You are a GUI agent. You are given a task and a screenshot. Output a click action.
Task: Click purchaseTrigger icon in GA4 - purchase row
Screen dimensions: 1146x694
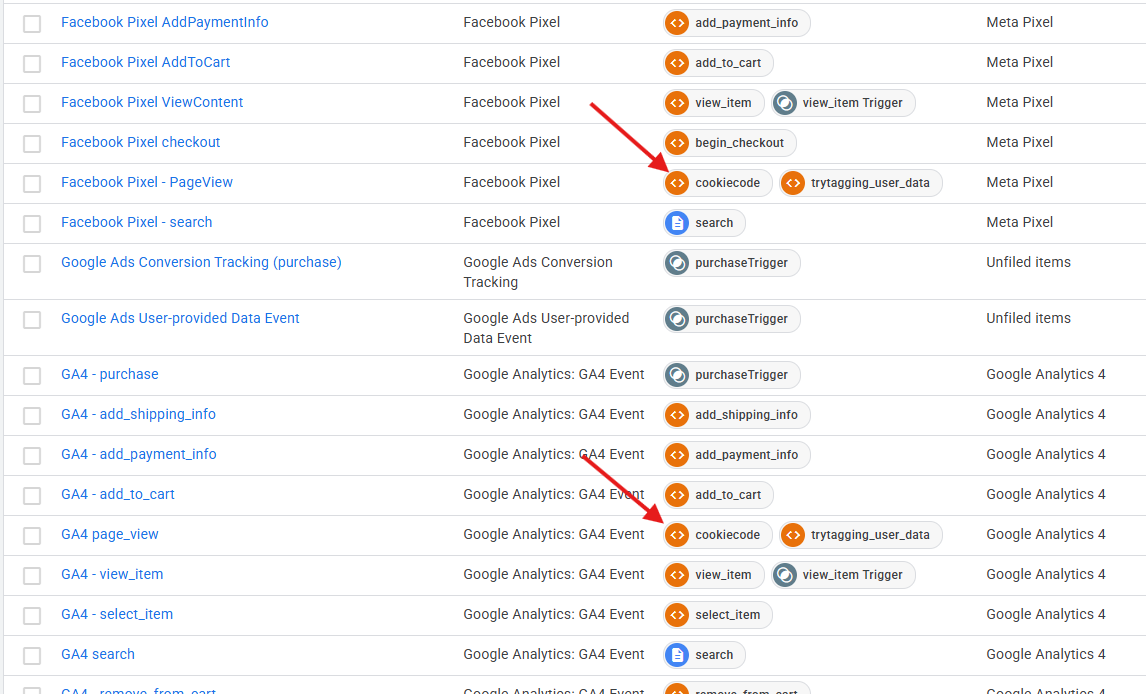[x=678, y=375]
